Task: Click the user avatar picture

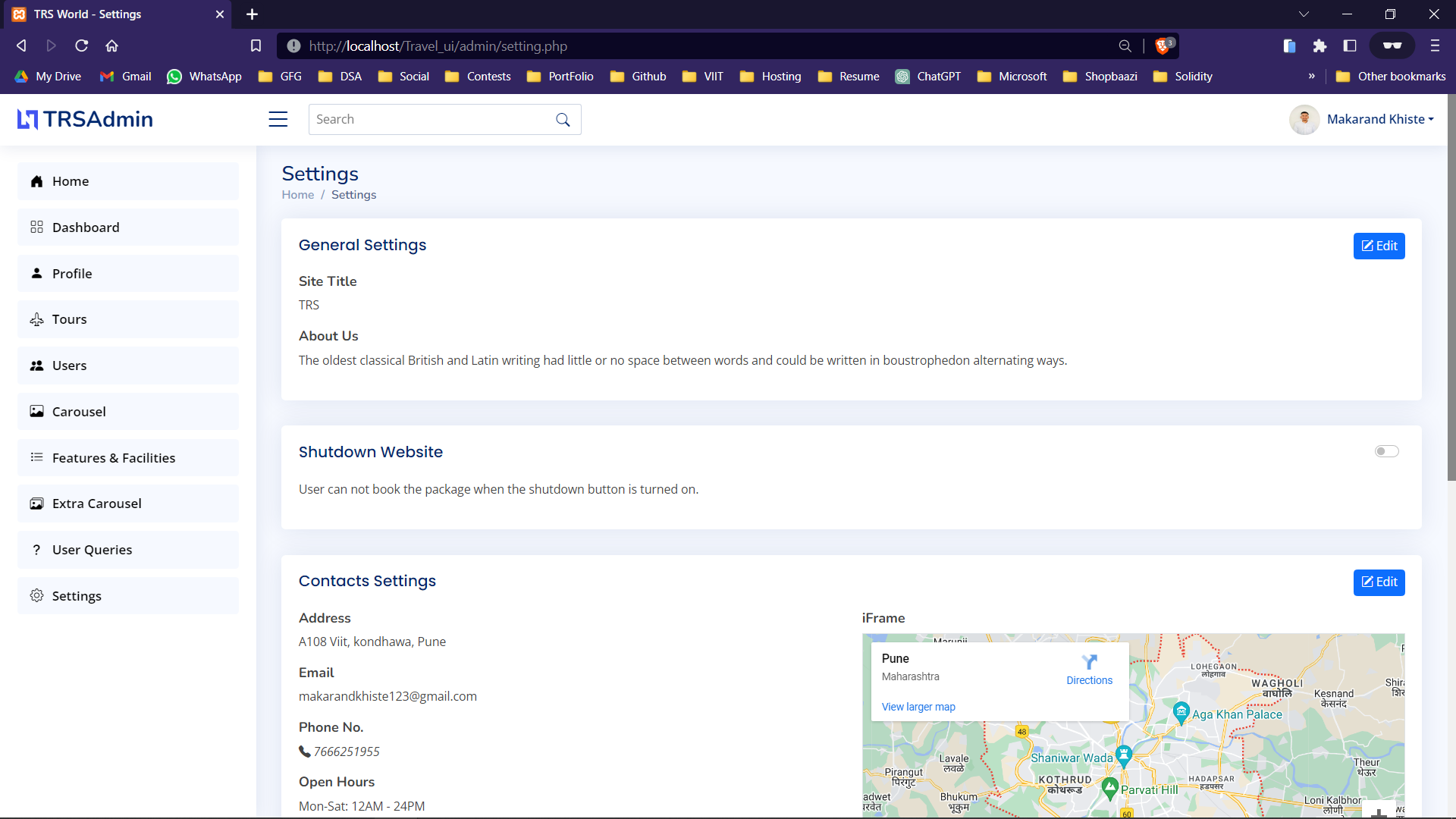Action: point(1304,119)
